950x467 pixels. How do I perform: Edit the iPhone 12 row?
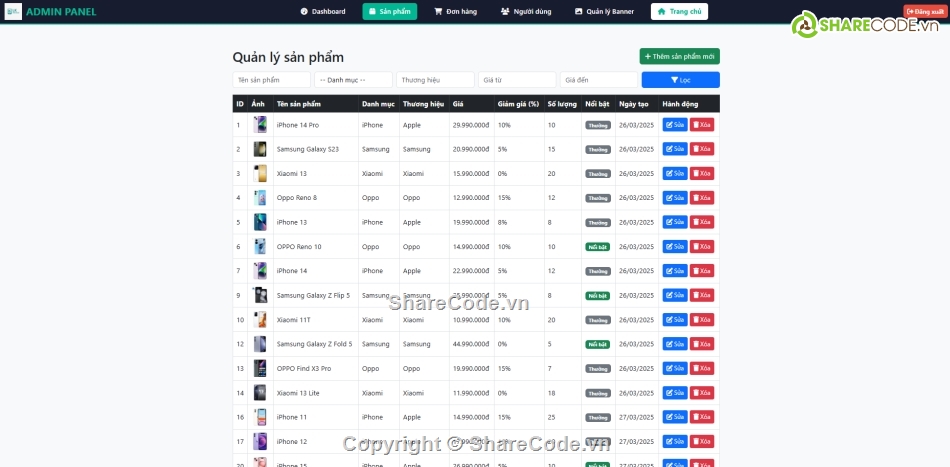pos(674,442)
